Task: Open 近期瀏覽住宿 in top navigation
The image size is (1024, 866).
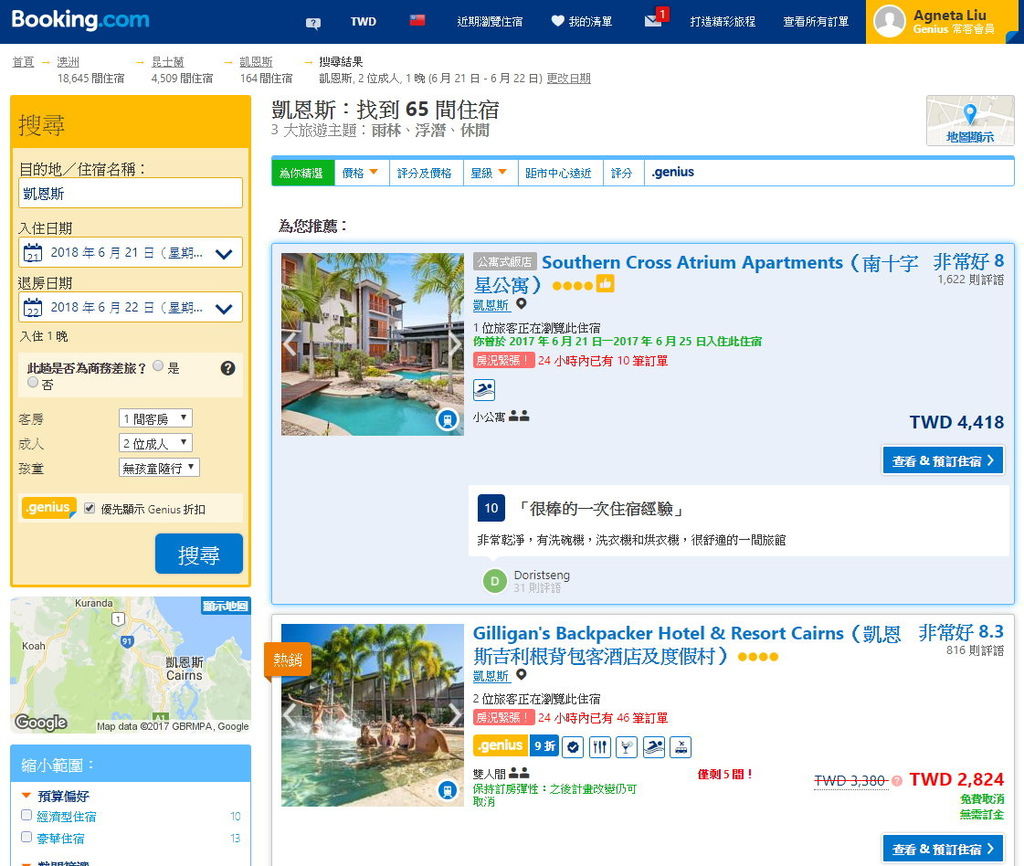Action: (x=490, y=22)
